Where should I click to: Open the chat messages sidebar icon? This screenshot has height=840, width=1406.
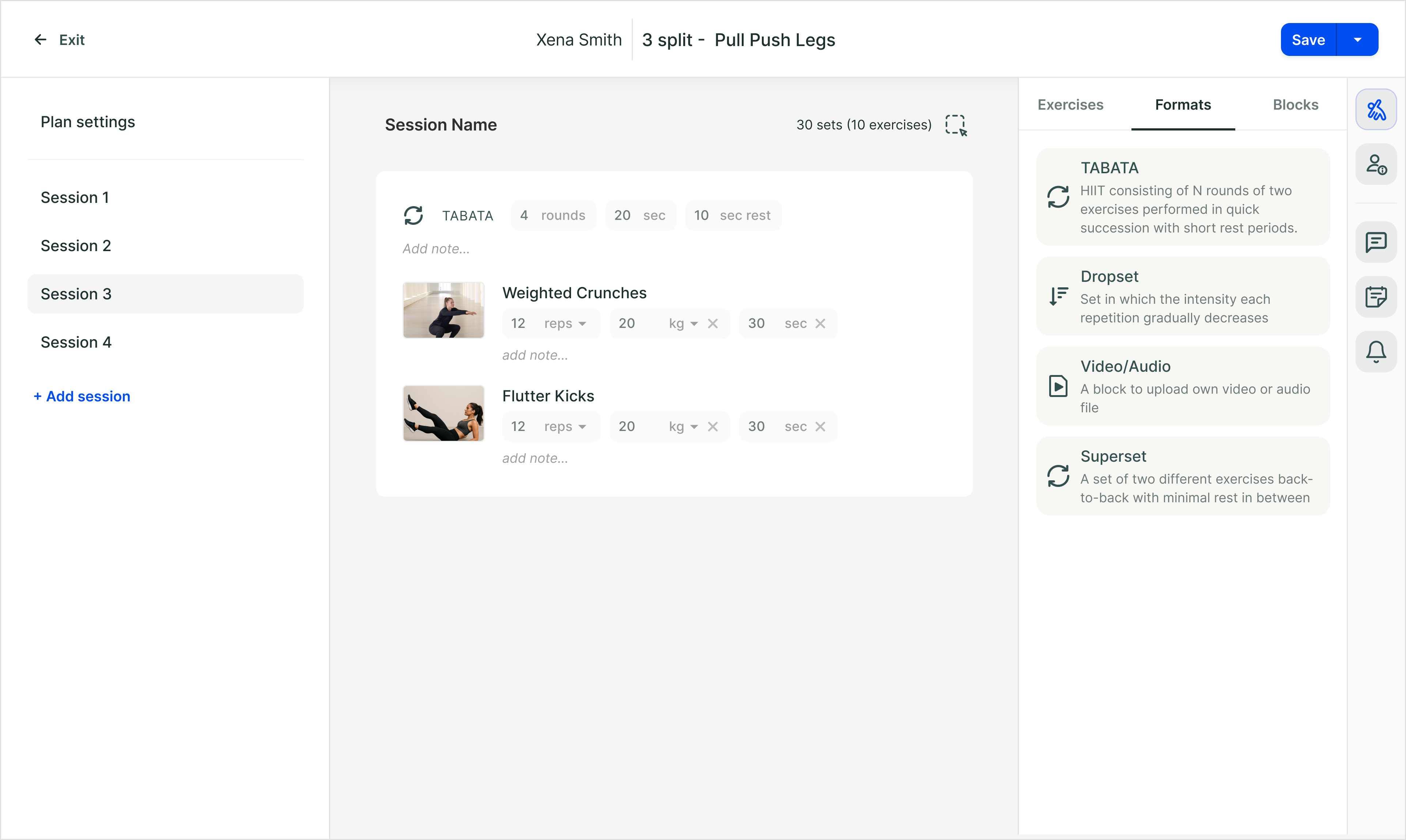point(1376,242)
